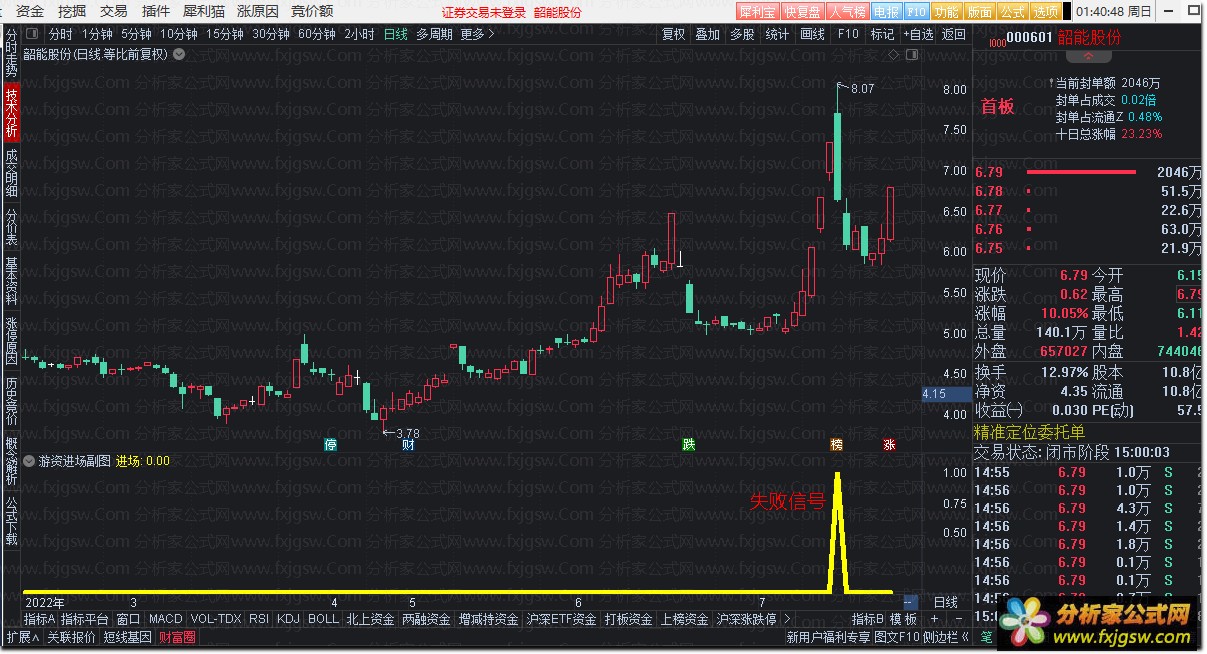Click the 精准定位委托单 link
Viewport: 1207px width, 654px height.
[1030, 432]
